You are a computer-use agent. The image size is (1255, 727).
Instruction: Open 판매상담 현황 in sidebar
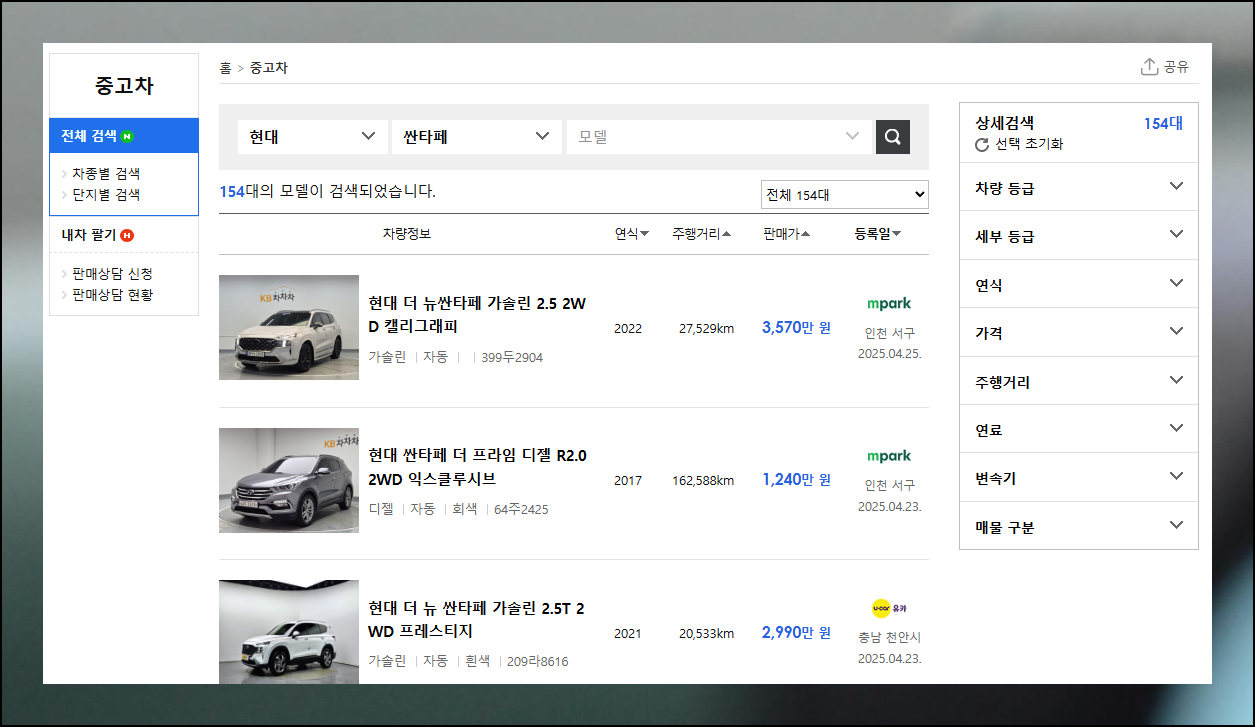point(112,294)
